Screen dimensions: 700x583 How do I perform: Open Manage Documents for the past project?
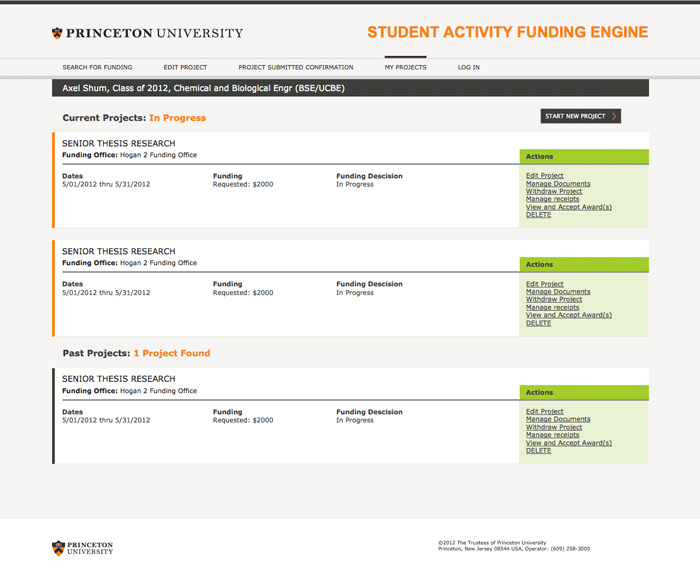pyautogui.click(x=558, y=419)
